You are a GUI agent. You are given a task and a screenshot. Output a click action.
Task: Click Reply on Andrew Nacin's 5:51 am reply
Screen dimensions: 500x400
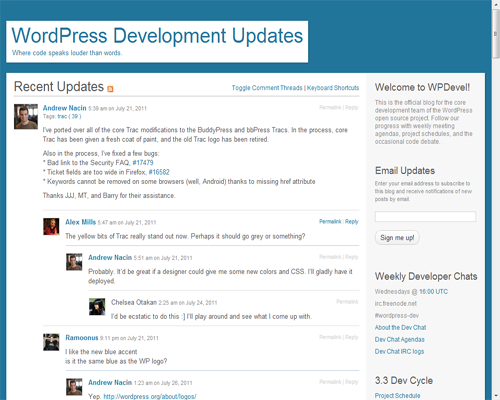tap(352, 257)
